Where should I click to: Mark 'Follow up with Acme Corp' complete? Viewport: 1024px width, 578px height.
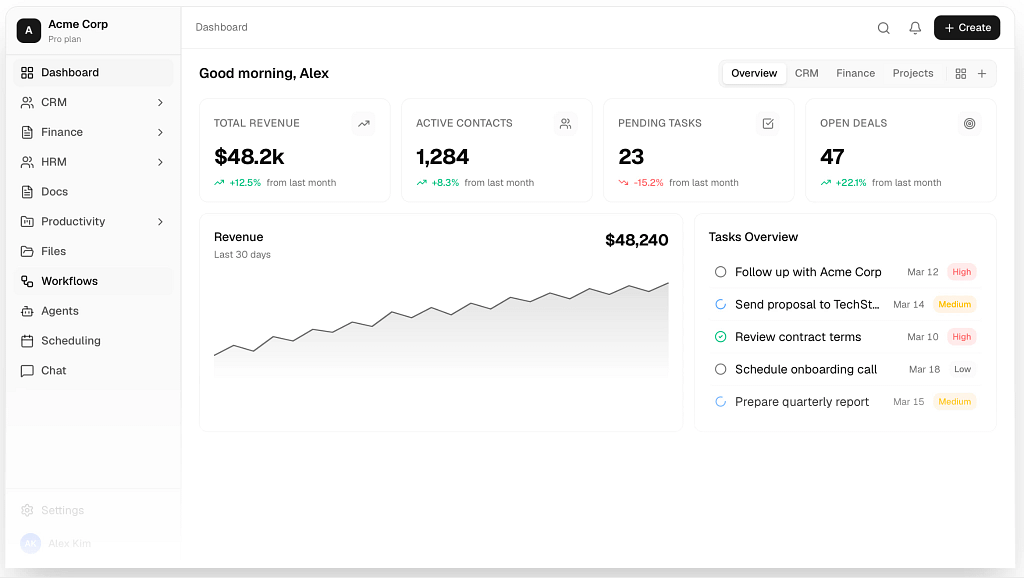tap(720, 272)
